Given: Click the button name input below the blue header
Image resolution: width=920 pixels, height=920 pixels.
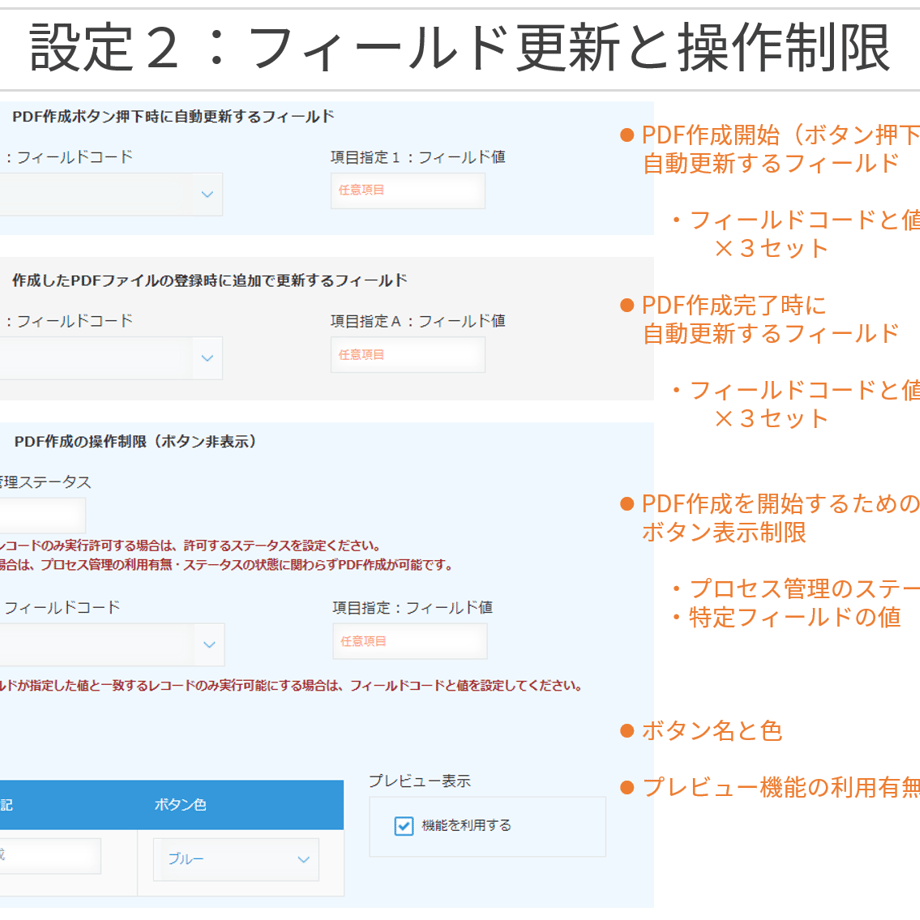Looking at the screenshot, I should tap(50, 855).
